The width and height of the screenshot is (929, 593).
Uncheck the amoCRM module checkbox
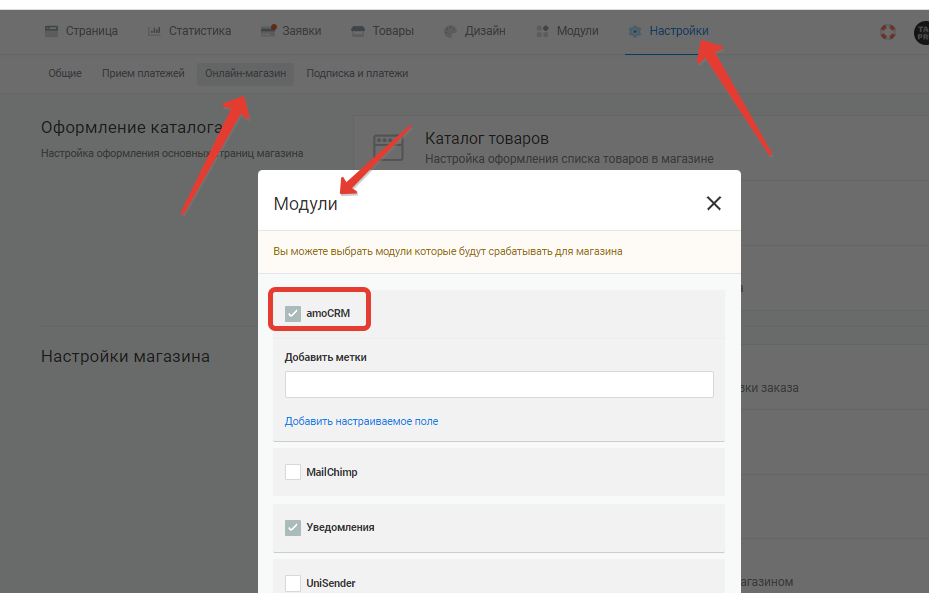click(x=293, y=313)
